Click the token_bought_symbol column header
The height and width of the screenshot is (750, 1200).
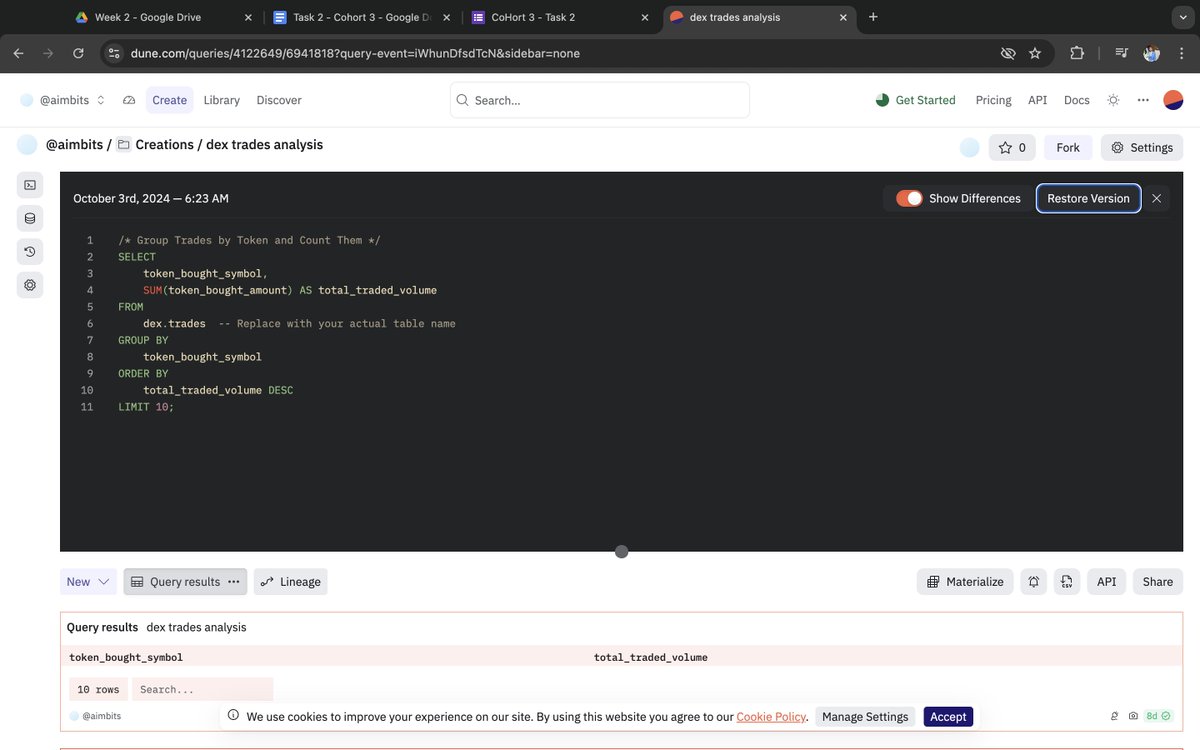[126, 657]
